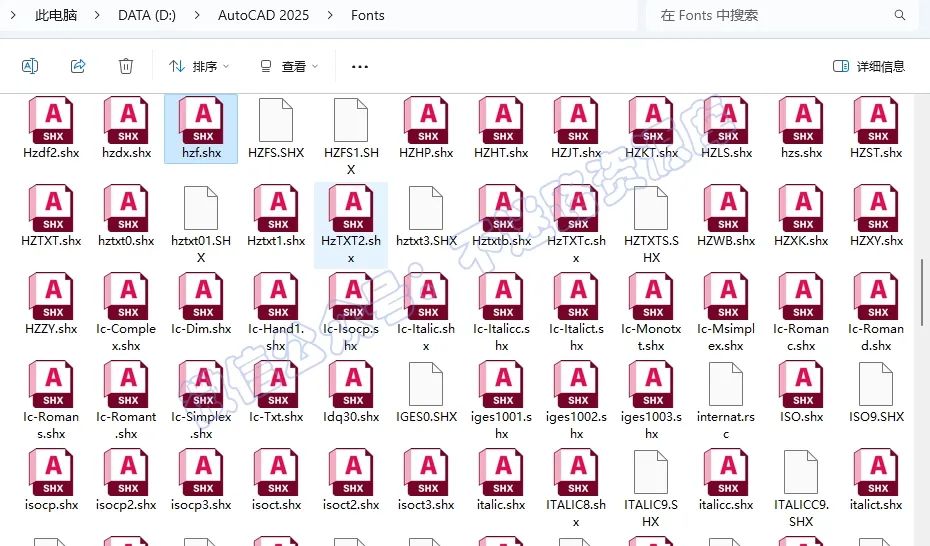Select the Ic-Txt.shx file icon
Viewport: 930px width, 546px height.
click(x=276, y=385)
